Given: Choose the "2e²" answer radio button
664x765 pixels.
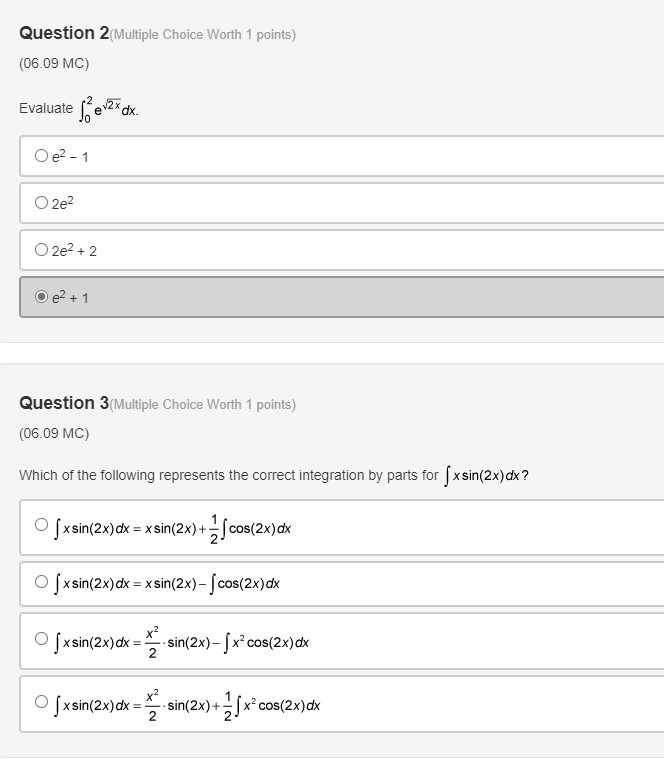Looking at the screenshot, I should [x=41, y=203].
